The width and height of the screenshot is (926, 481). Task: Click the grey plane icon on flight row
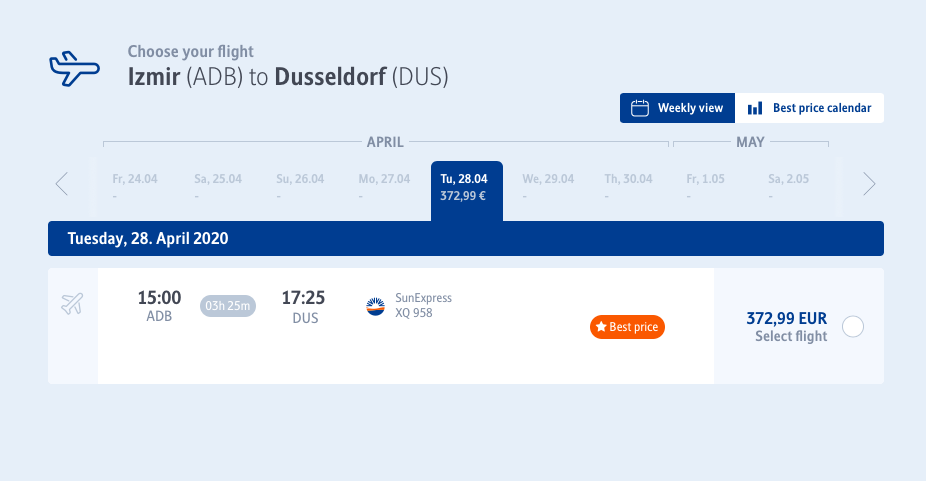pyautogui.click(x=72, y=304)
